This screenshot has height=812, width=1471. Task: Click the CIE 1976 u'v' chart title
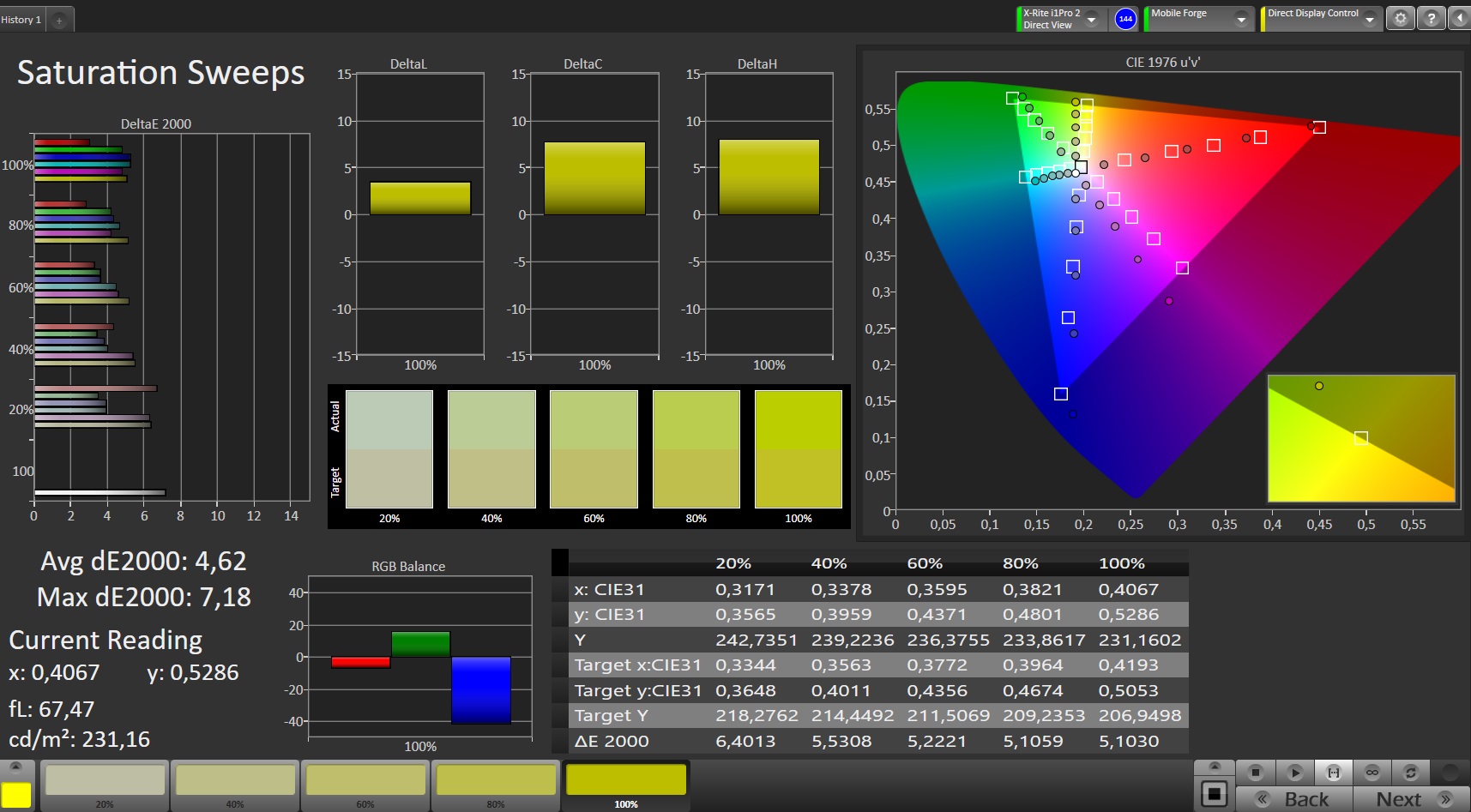click(1162, 62)
